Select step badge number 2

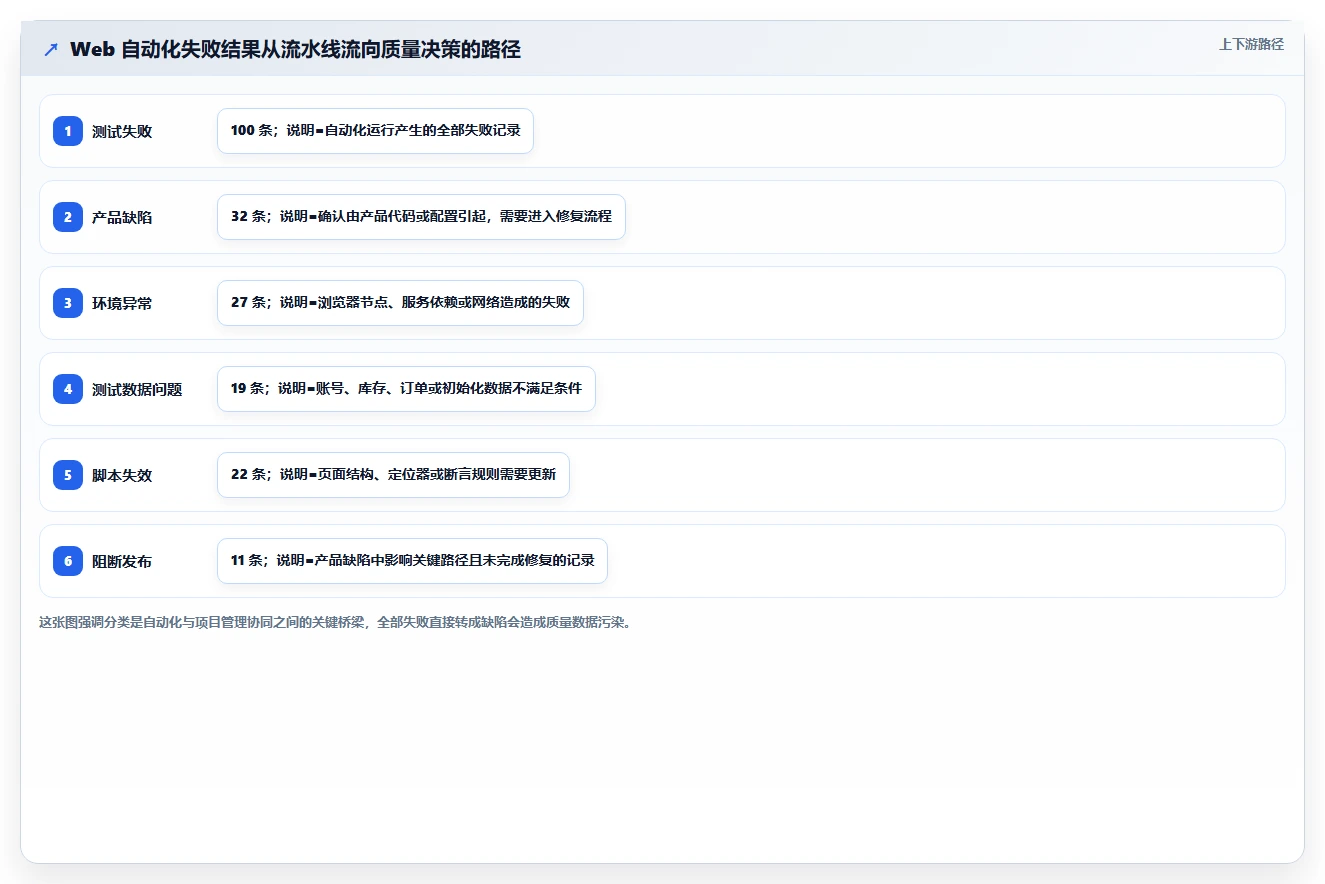pos(68,217)
